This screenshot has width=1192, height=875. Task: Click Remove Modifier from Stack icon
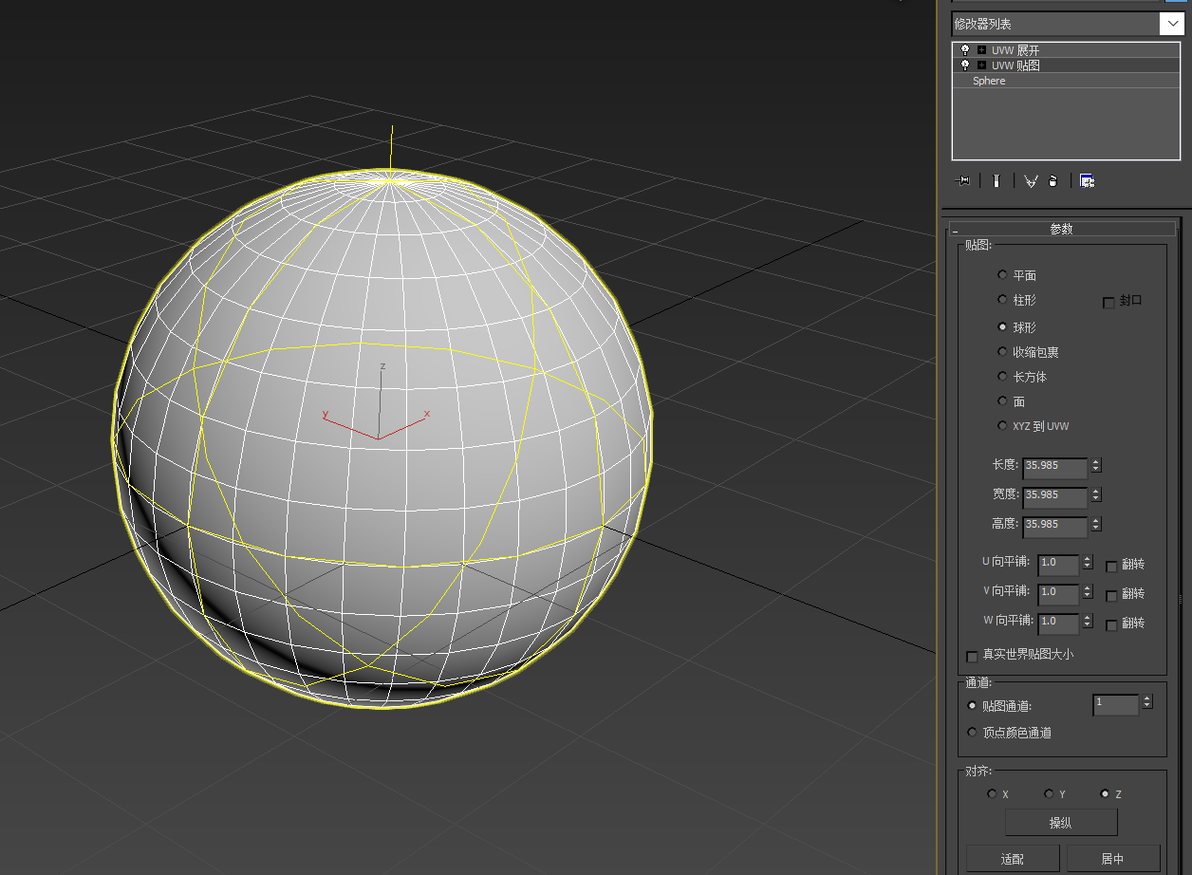pyautogui.click(x=1053, y=181)
